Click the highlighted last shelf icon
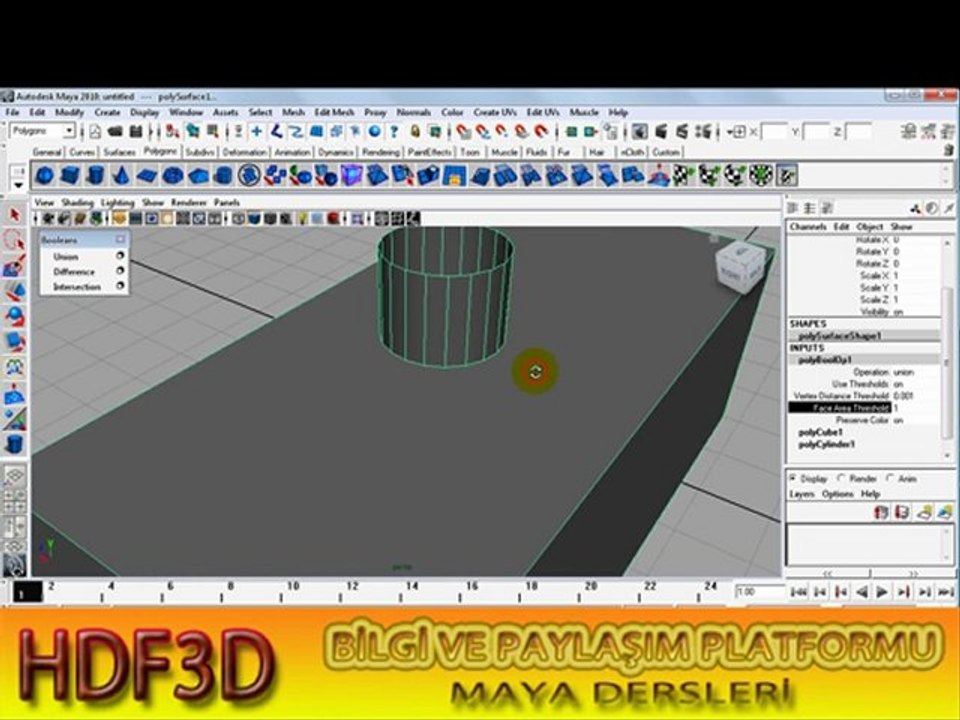 (x=787, y=176)
